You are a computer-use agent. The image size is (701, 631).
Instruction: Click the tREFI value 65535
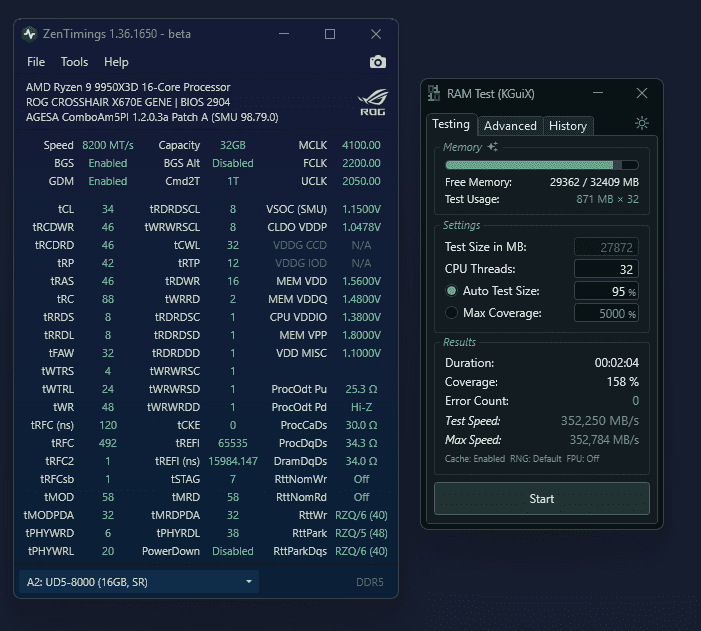(x=232, y=443)
